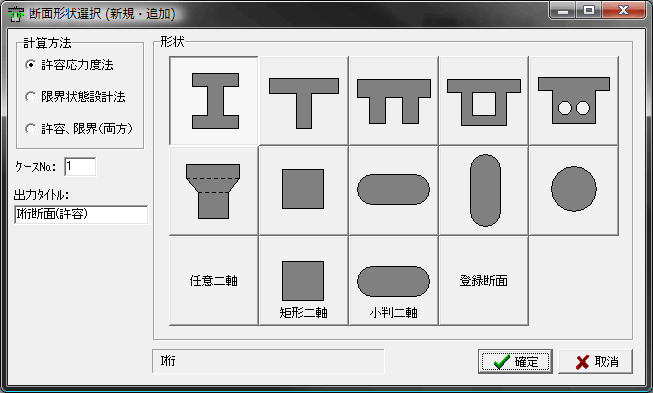Choose the vertical oval section shape
653x393 pixels.
pyautogui.click(x=484, y=191)
